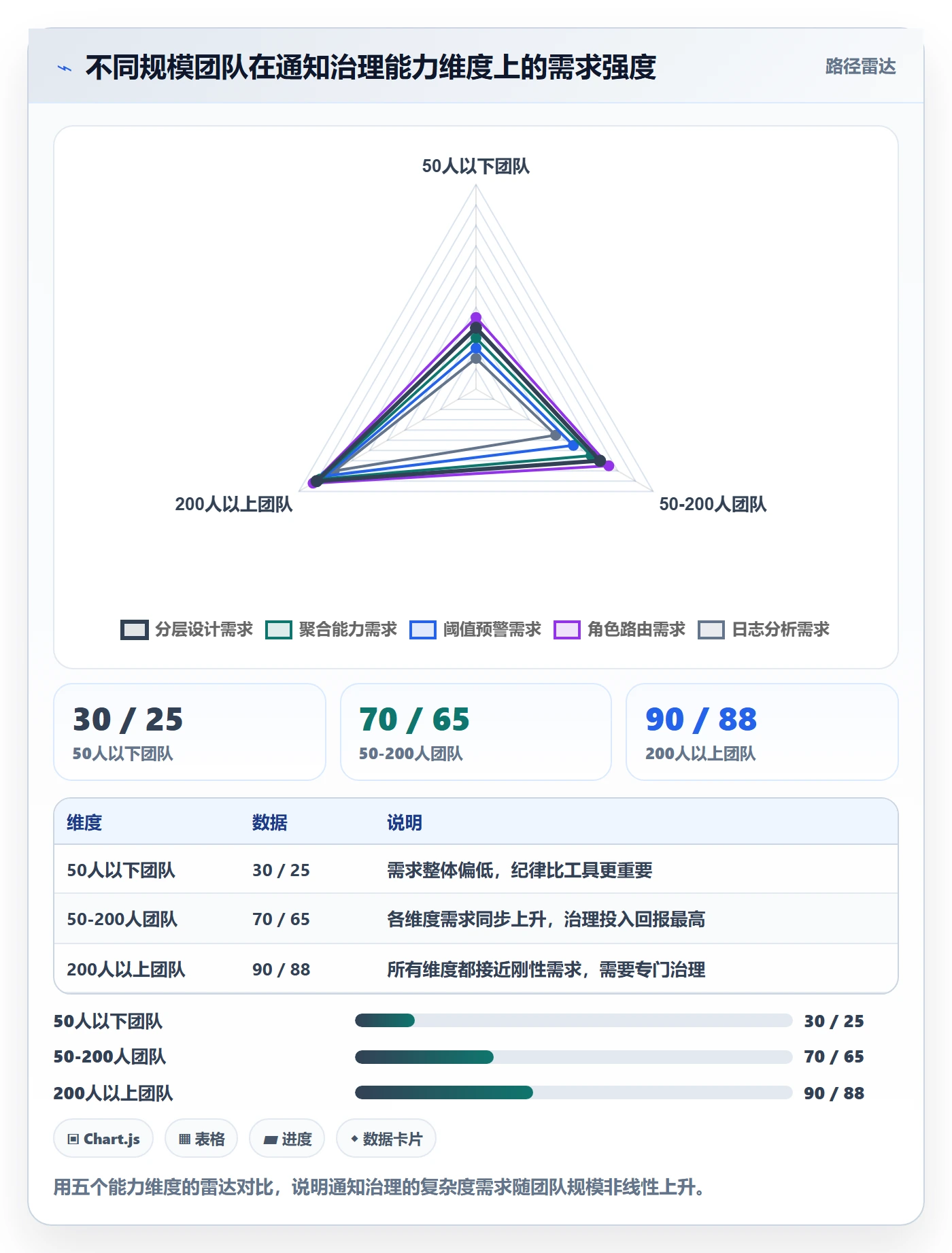Click the gray data point on the right axis

pyautogui.click(x=556, y=435)
